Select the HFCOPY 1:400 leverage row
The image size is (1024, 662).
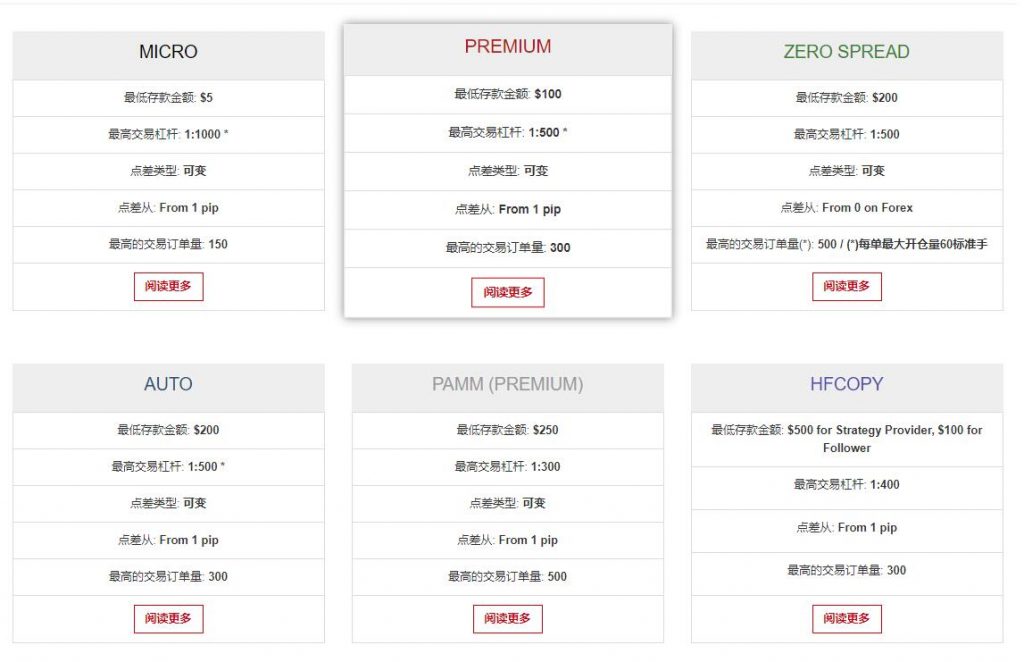point(846,484)
